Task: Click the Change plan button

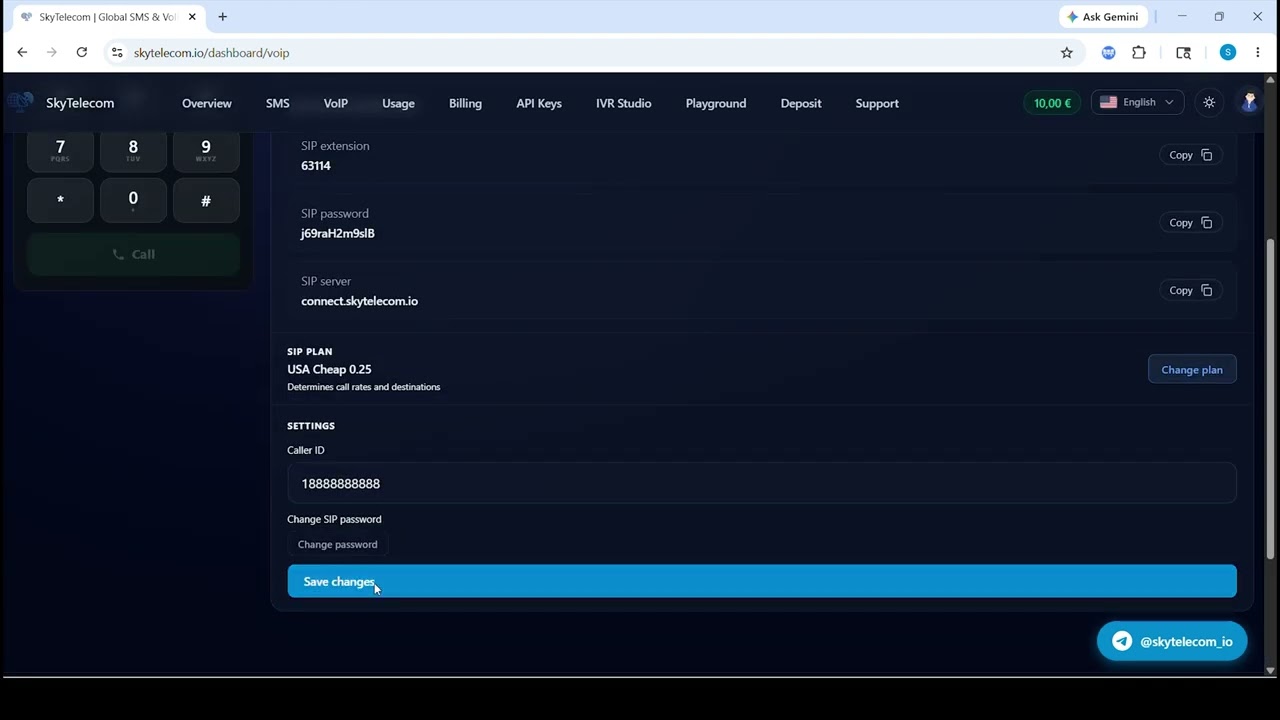Action: point(1192,370)
